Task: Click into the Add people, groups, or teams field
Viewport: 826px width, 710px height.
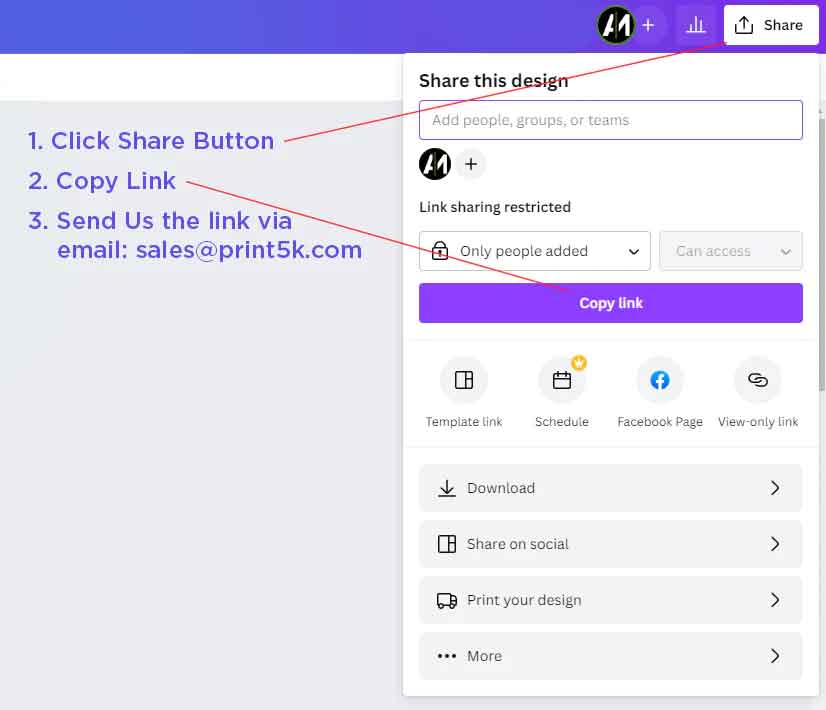Action: point(610,120)
